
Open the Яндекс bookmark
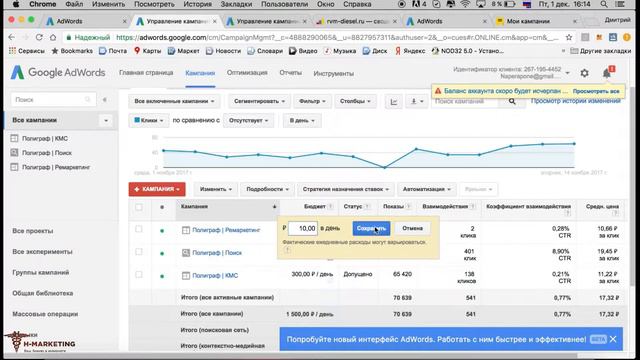[410, 51]
